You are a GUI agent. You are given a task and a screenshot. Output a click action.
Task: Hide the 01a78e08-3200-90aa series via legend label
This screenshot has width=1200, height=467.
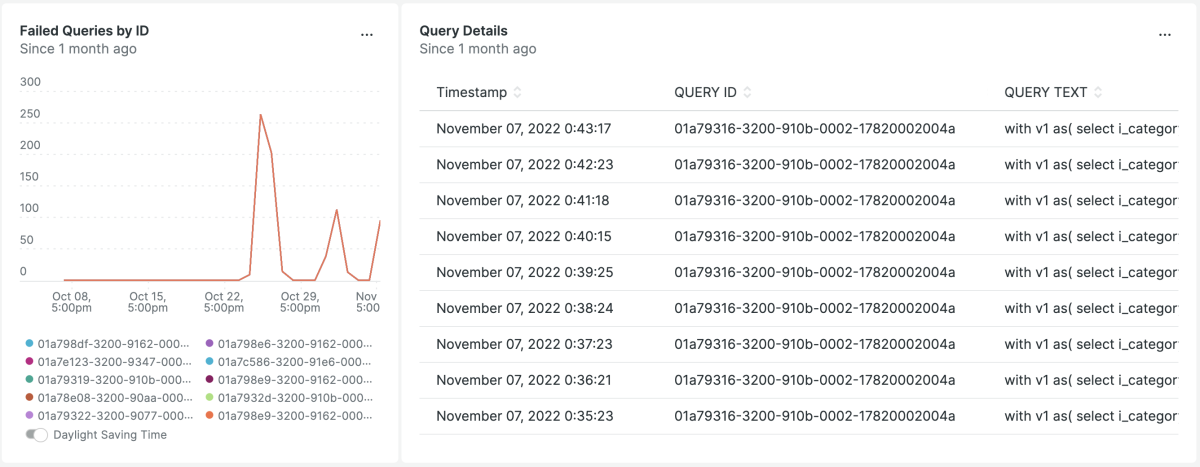pyautogui.click(x=114, y=398)
